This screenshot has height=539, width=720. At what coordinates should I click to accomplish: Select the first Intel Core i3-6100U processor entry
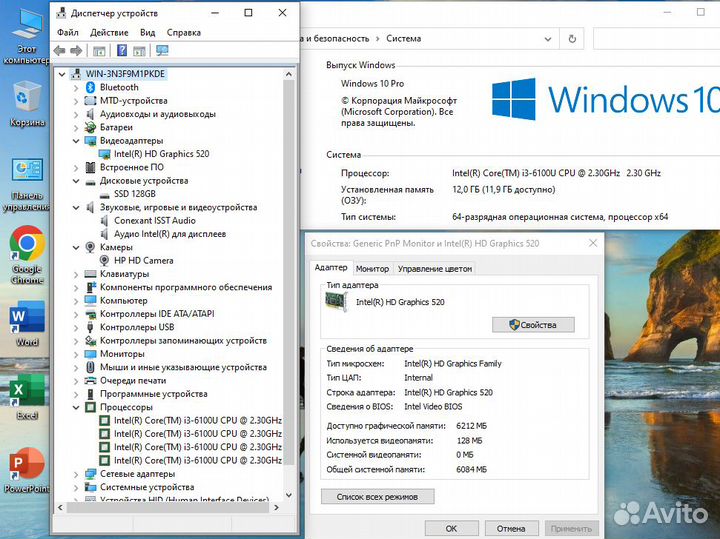pos(197,421)
